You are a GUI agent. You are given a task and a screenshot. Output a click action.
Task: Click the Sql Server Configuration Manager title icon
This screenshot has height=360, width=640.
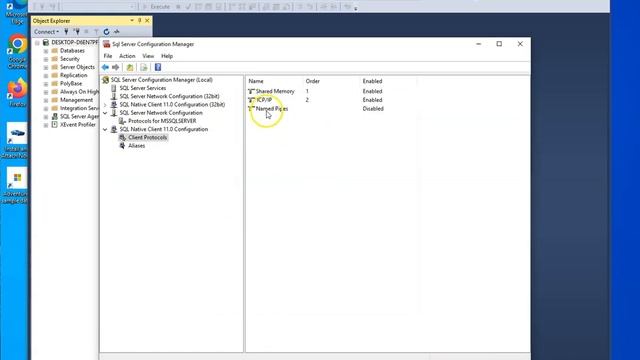point(107,44)
